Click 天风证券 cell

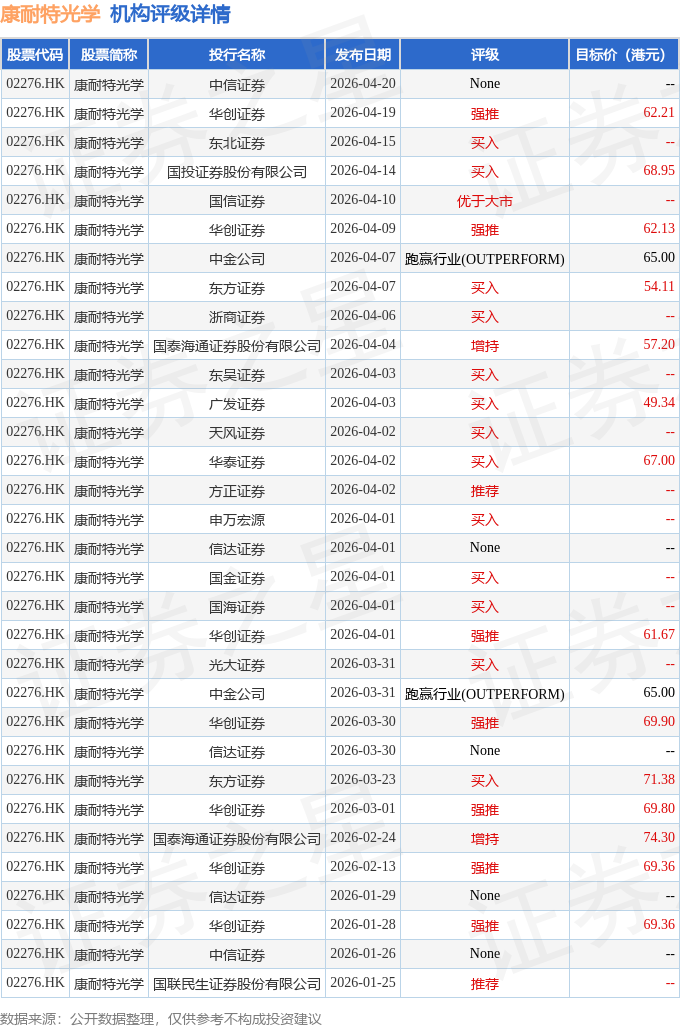click(x=237, y=433)
